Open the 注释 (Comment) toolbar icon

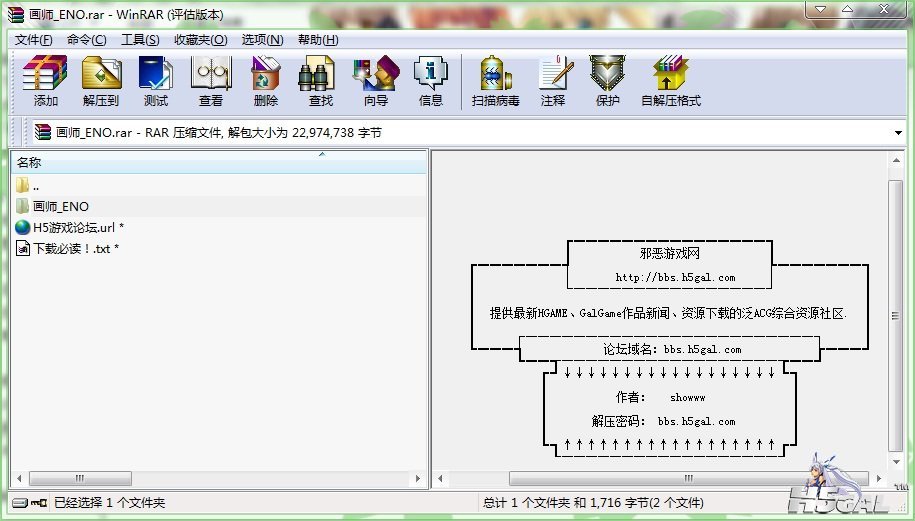[553, 81]
